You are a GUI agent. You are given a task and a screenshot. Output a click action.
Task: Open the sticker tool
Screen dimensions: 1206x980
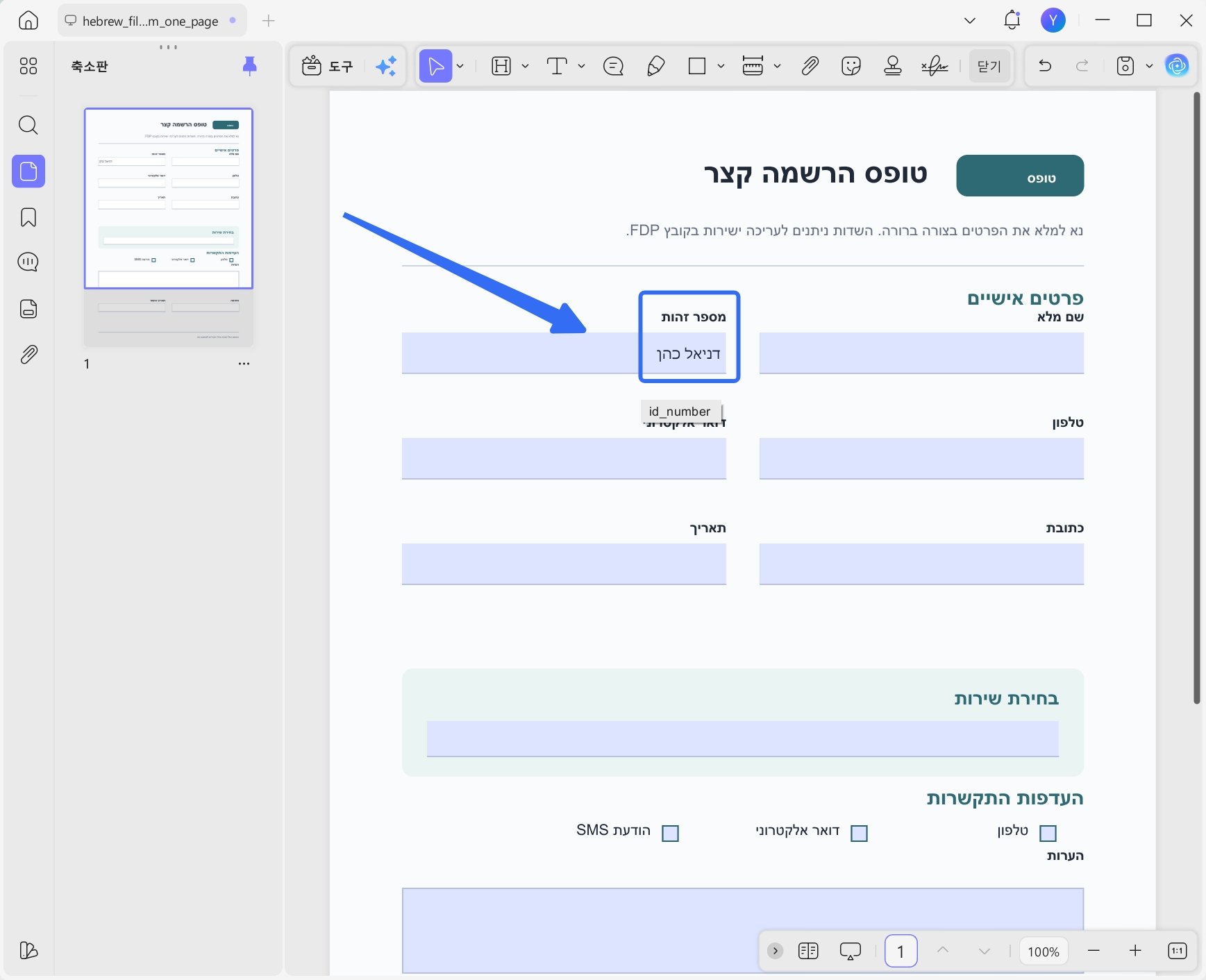point(851,66)
